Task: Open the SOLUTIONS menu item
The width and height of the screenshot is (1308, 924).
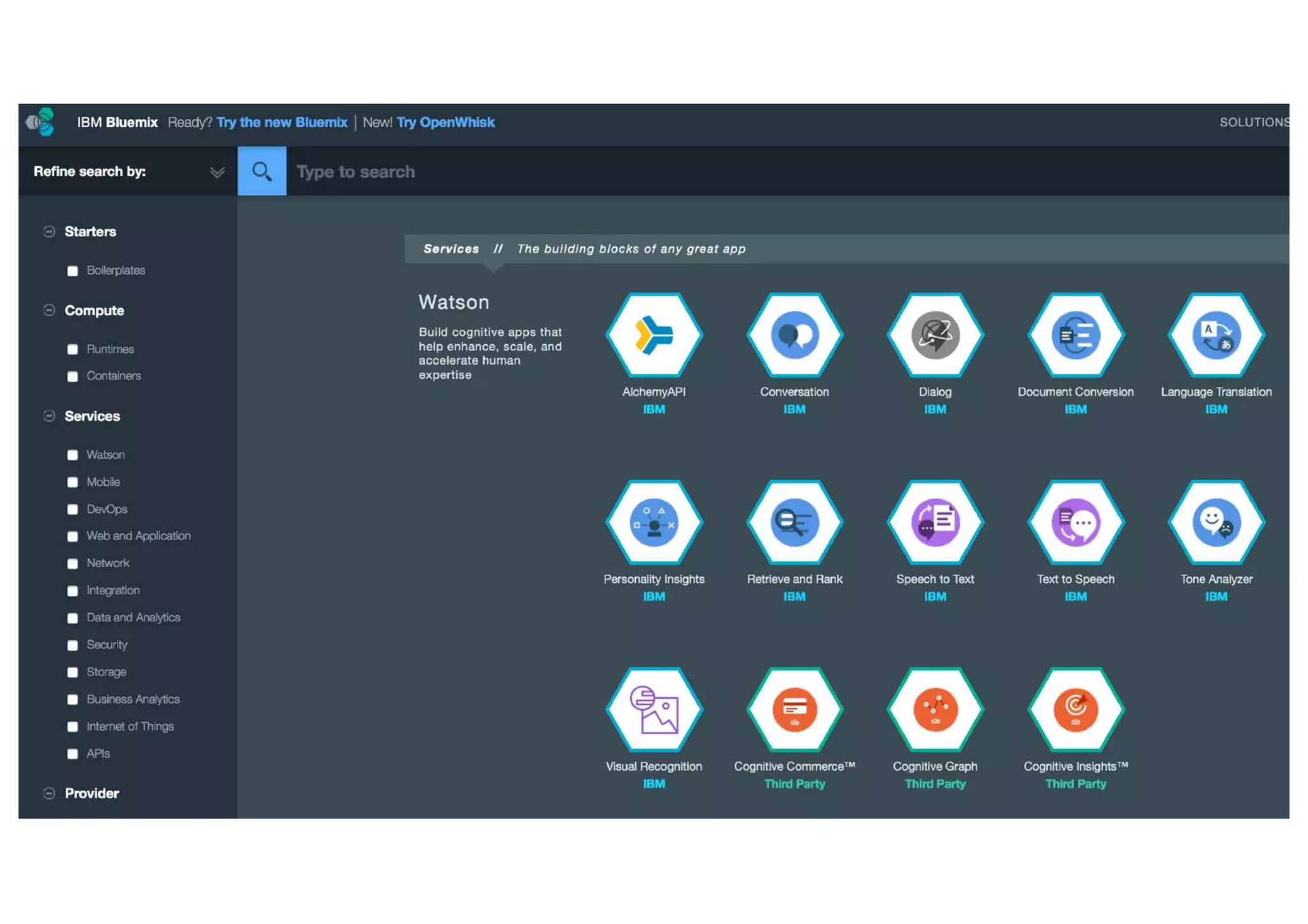Action: [x=1253, y=122]
